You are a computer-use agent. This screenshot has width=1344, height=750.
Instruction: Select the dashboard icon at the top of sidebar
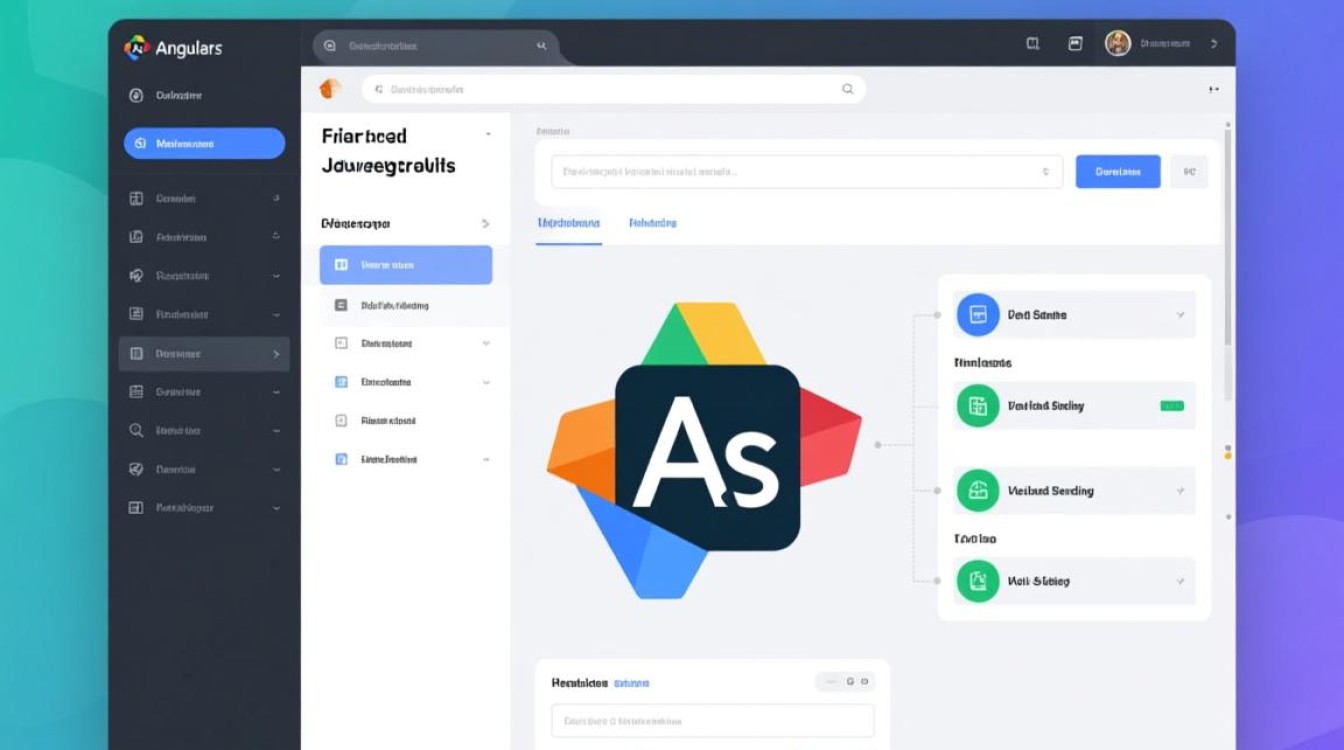tap(135, 95)
